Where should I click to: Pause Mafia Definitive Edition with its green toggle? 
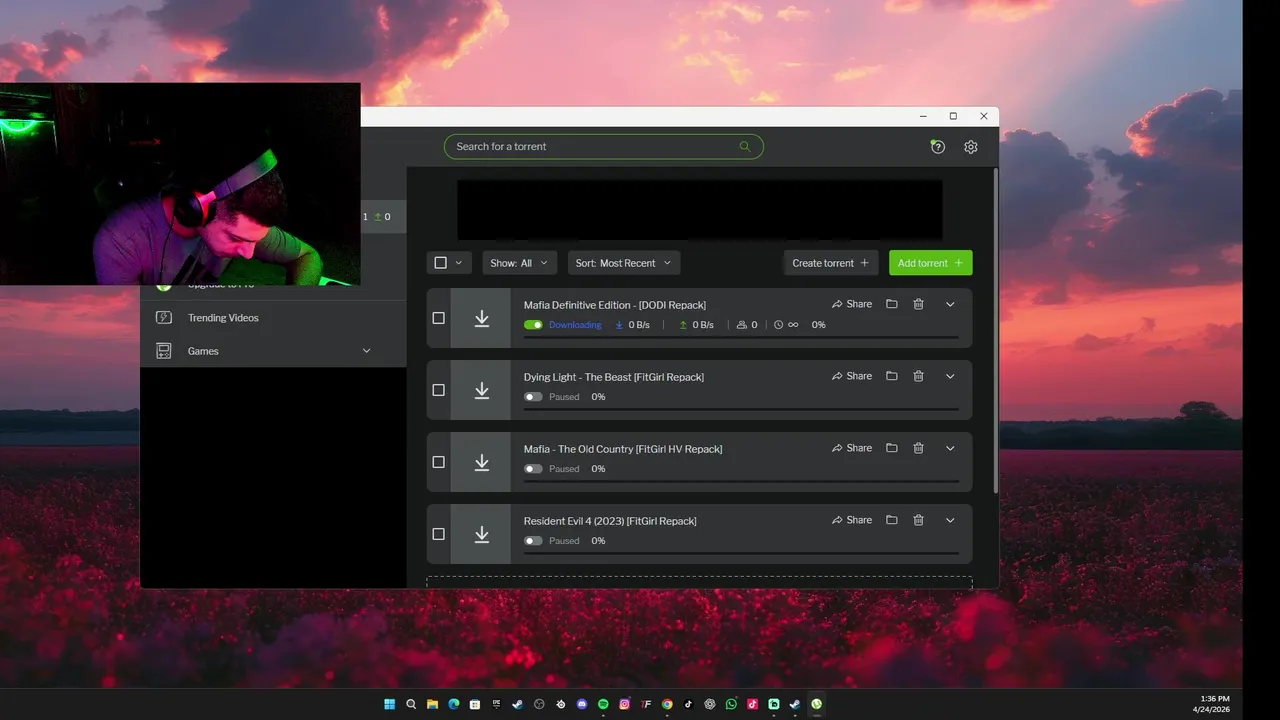533,325
